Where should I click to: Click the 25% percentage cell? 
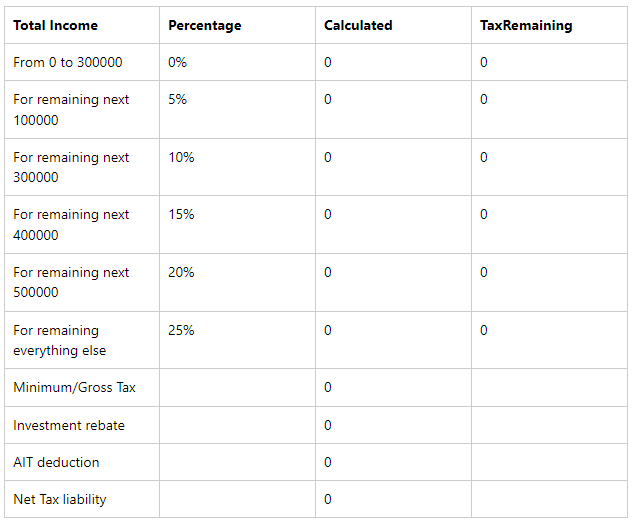[181, 330]
